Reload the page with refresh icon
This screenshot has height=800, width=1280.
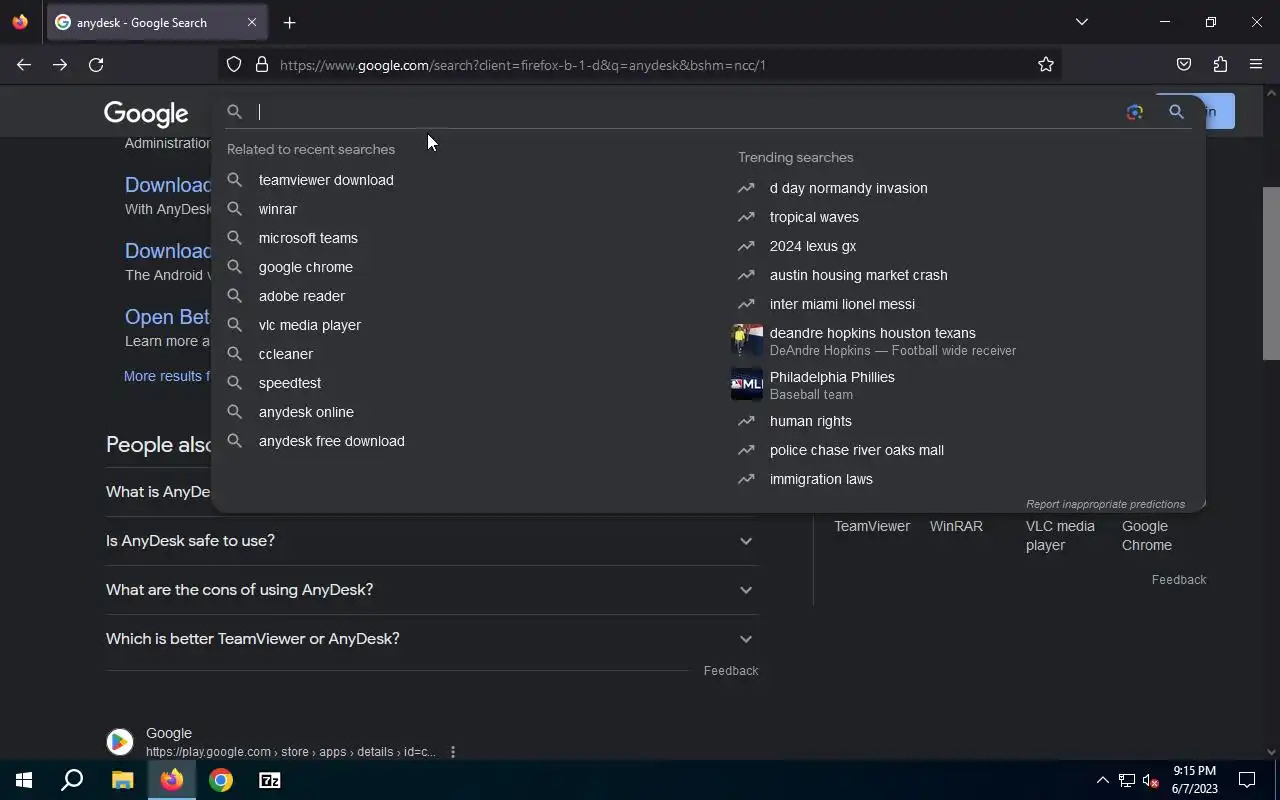click(96, 65)
